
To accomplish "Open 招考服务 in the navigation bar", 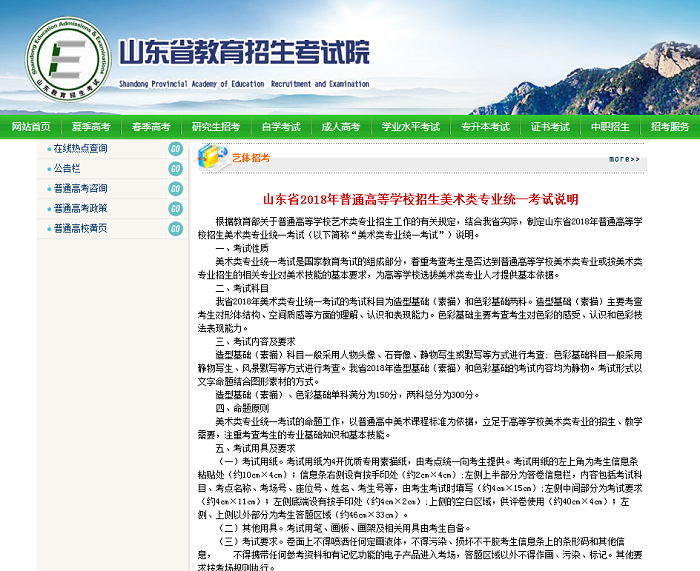I will (x=670, y=127).
